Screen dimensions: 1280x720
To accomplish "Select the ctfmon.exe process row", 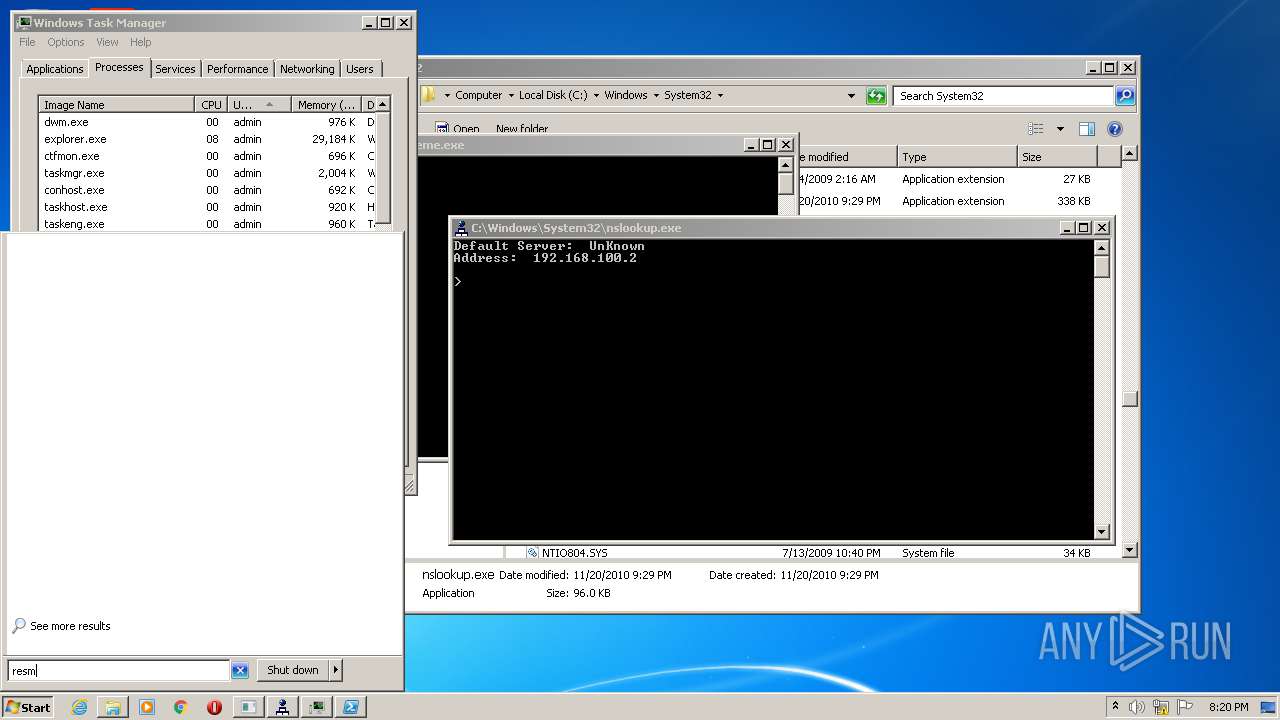I will [x=208, y=156].
